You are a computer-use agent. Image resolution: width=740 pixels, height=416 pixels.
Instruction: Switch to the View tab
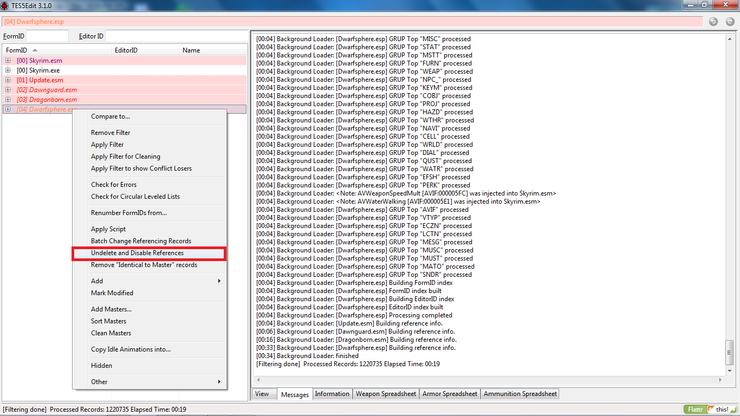pyautogui.click(x=262, y=394)
